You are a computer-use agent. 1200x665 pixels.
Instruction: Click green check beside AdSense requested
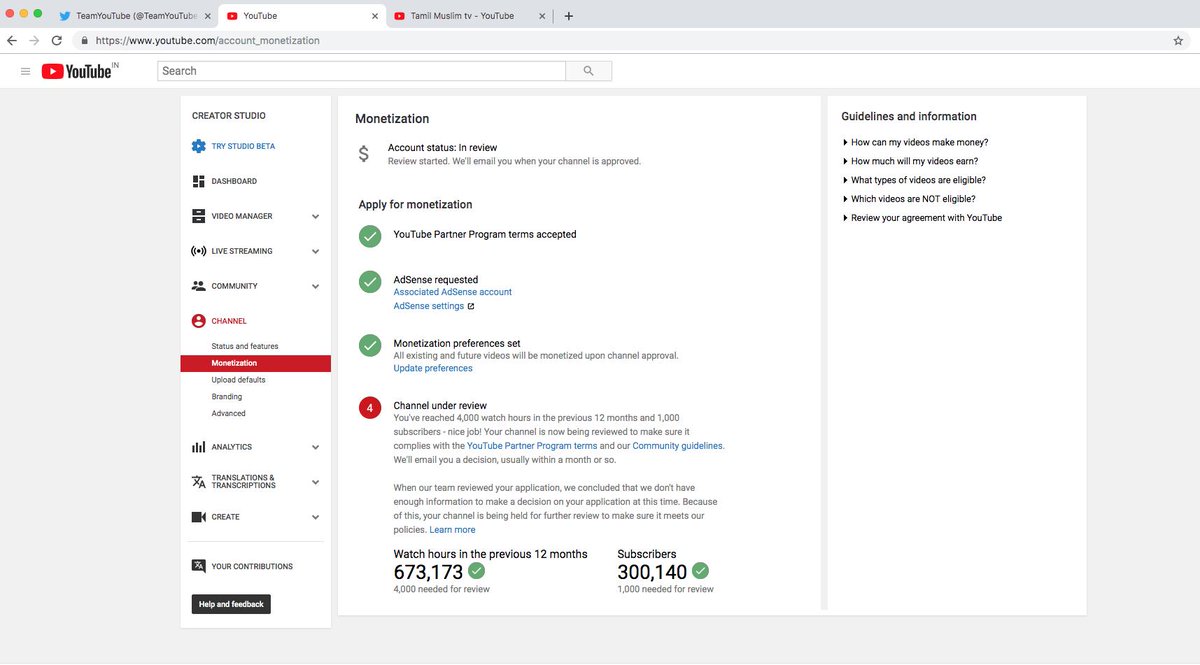click(370, 281)
